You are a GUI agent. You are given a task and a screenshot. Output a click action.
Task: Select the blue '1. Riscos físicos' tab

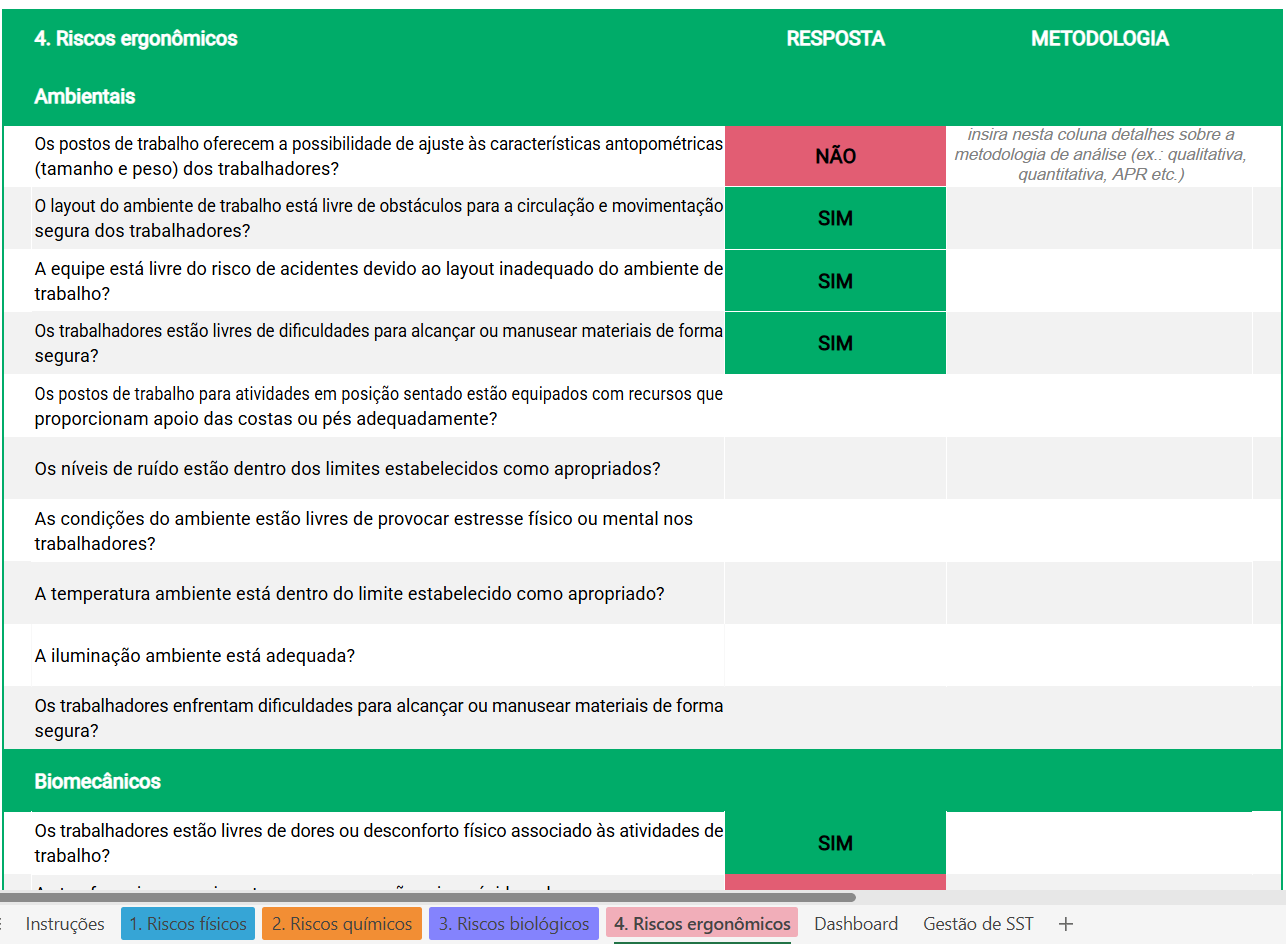point(187,923)
